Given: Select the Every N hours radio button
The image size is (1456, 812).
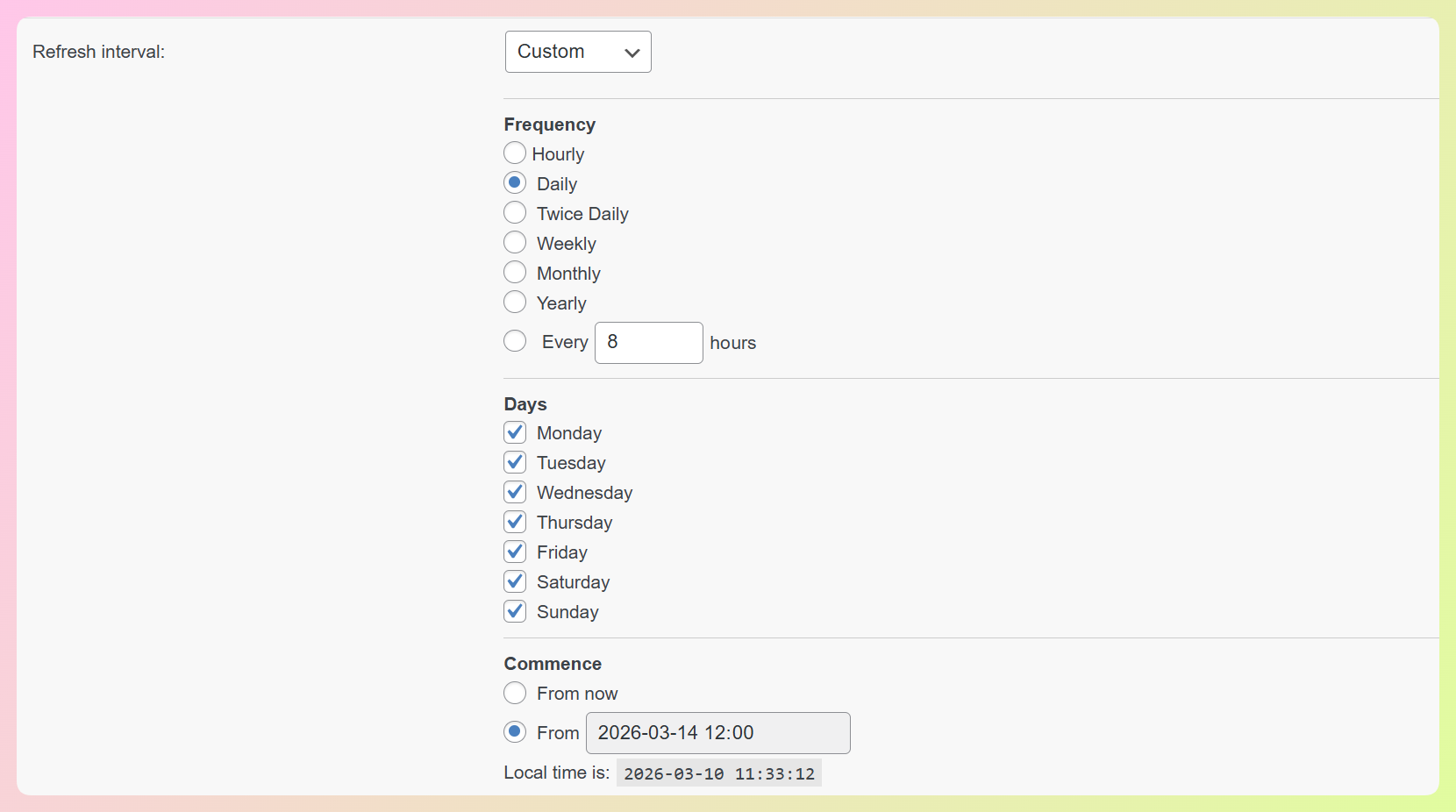Looking at the screenshot, I should click(x=515, y=341).
